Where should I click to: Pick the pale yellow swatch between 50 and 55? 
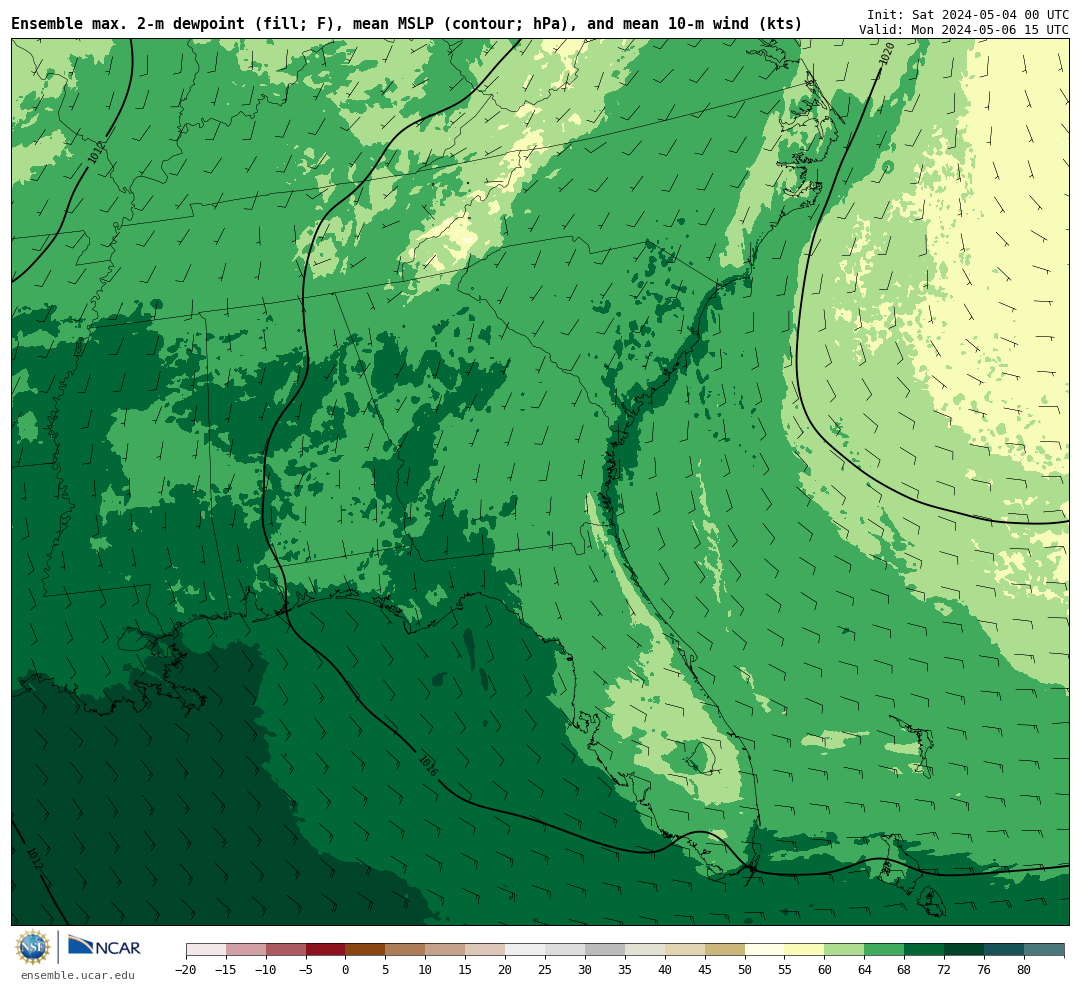(765, 950)
